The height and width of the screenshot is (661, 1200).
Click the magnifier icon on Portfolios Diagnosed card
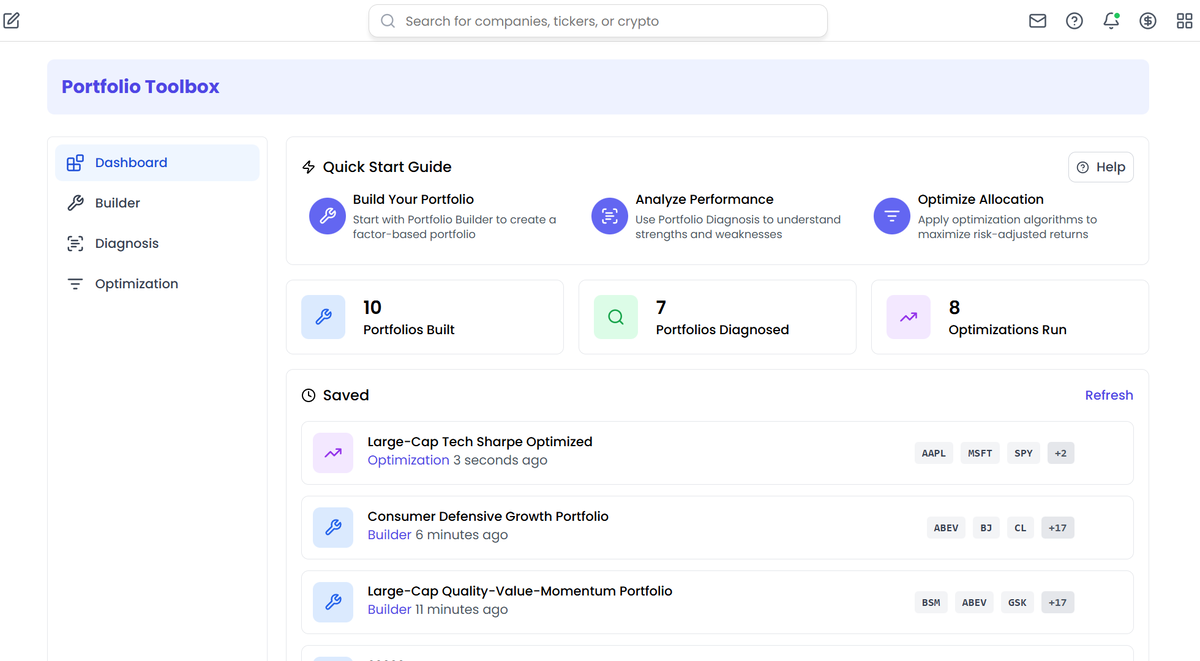(x=615, y=317)
